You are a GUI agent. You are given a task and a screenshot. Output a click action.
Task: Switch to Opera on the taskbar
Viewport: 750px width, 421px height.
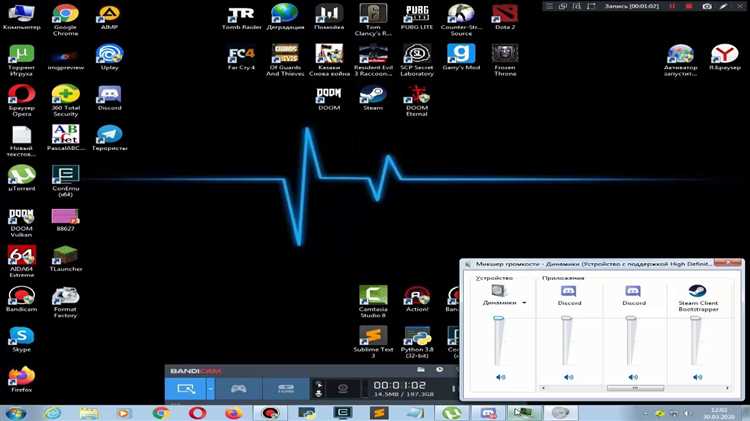tap(197, 413)
